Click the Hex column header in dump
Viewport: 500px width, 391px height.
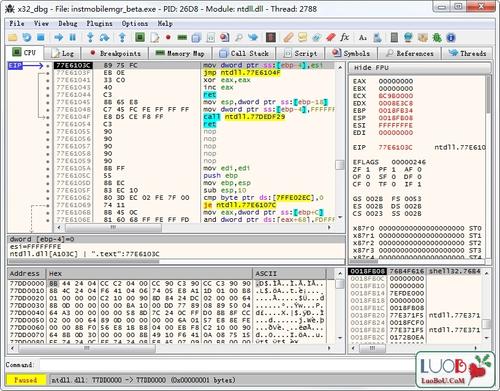[149, 274]
